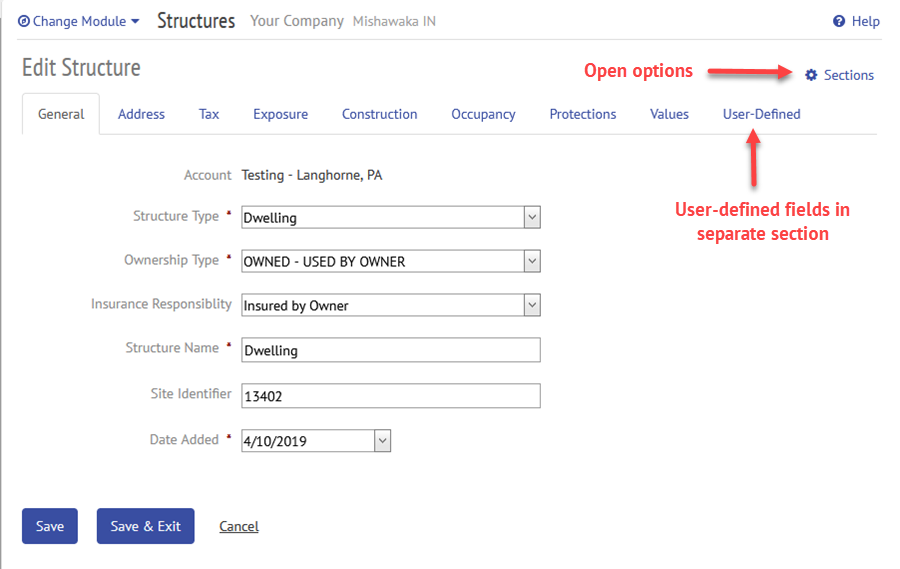900x569 pixels.
Task: Click into the Site Identifier field
Action: pos(391,396)
